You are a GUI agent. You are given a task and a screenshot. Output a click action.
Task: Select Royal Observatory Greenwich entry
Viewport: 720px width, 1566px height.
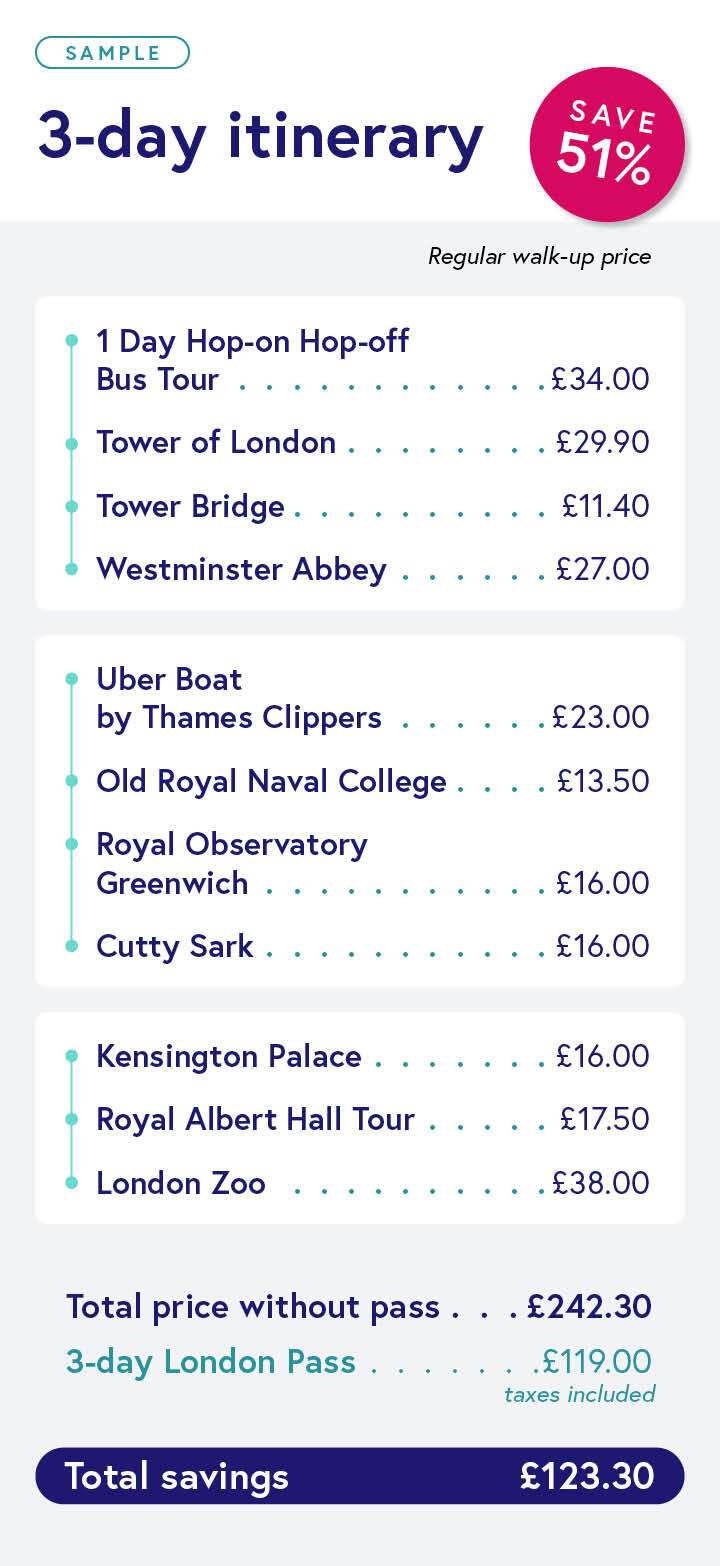click(x=372, y=863)
